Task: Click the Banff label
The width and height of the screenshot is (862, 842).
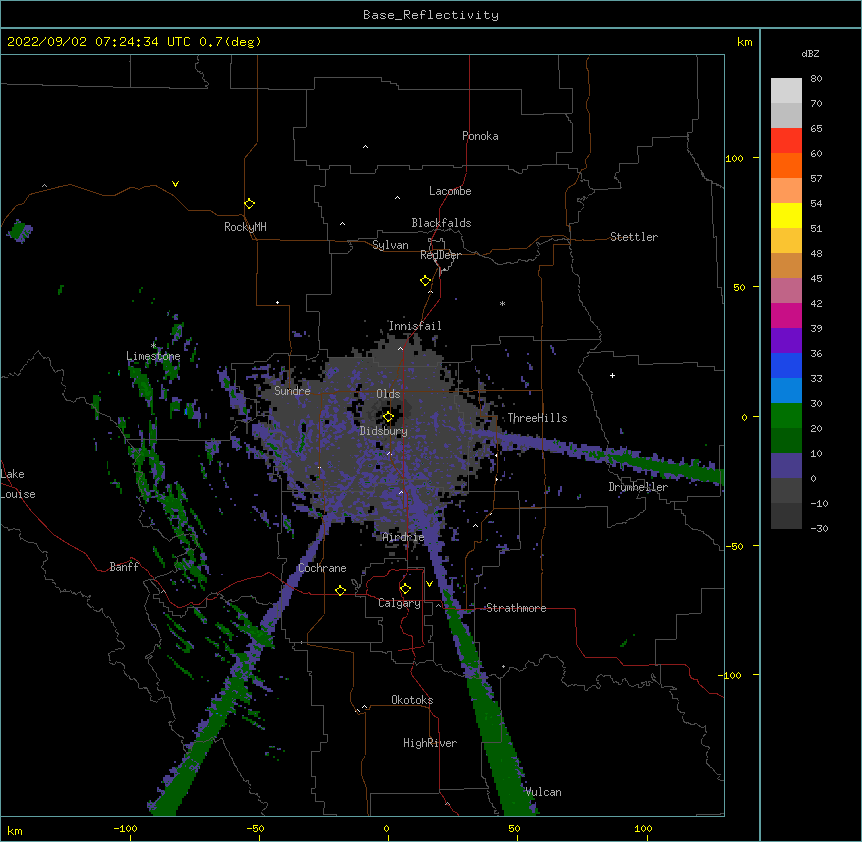Action: (124, 567)
